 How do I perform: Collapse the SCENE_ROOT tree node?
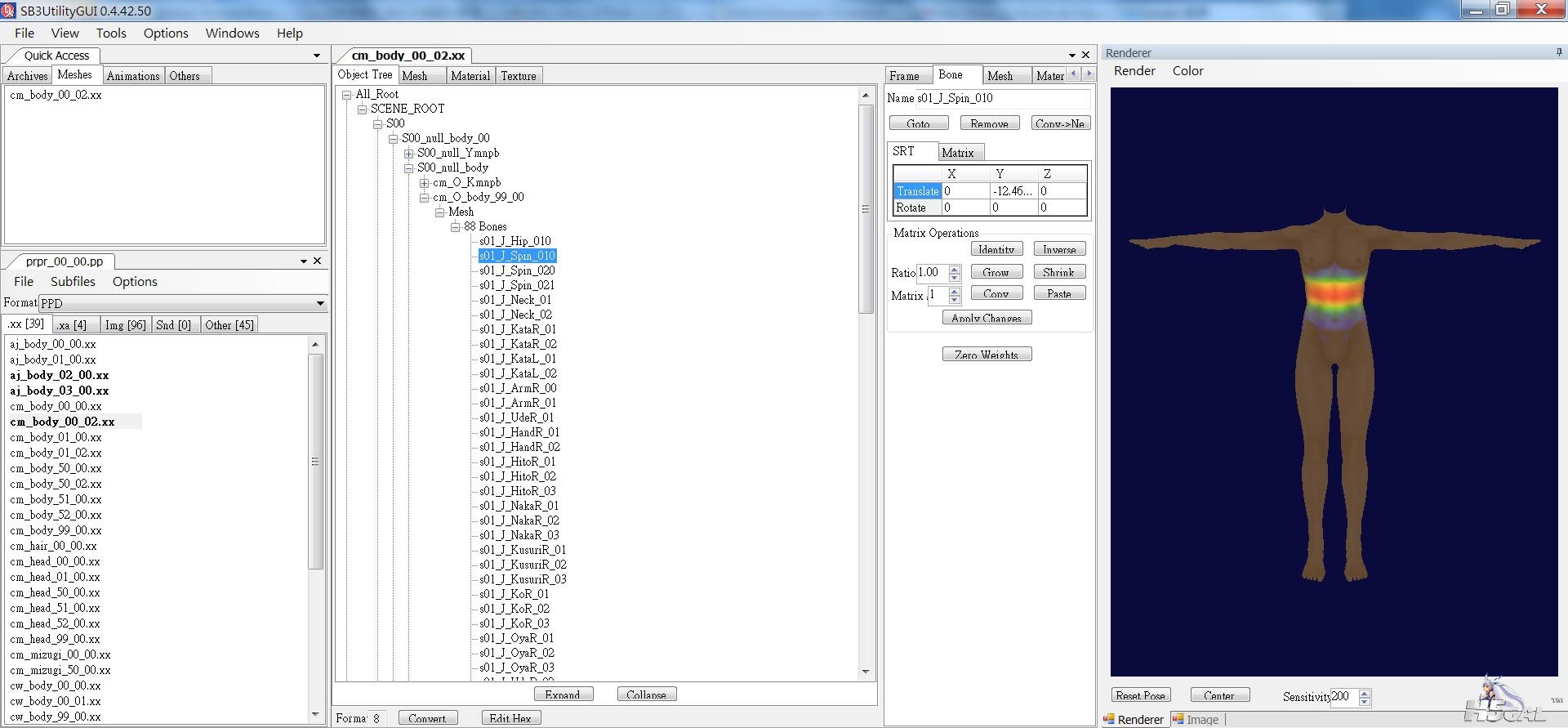click(362, 109)
